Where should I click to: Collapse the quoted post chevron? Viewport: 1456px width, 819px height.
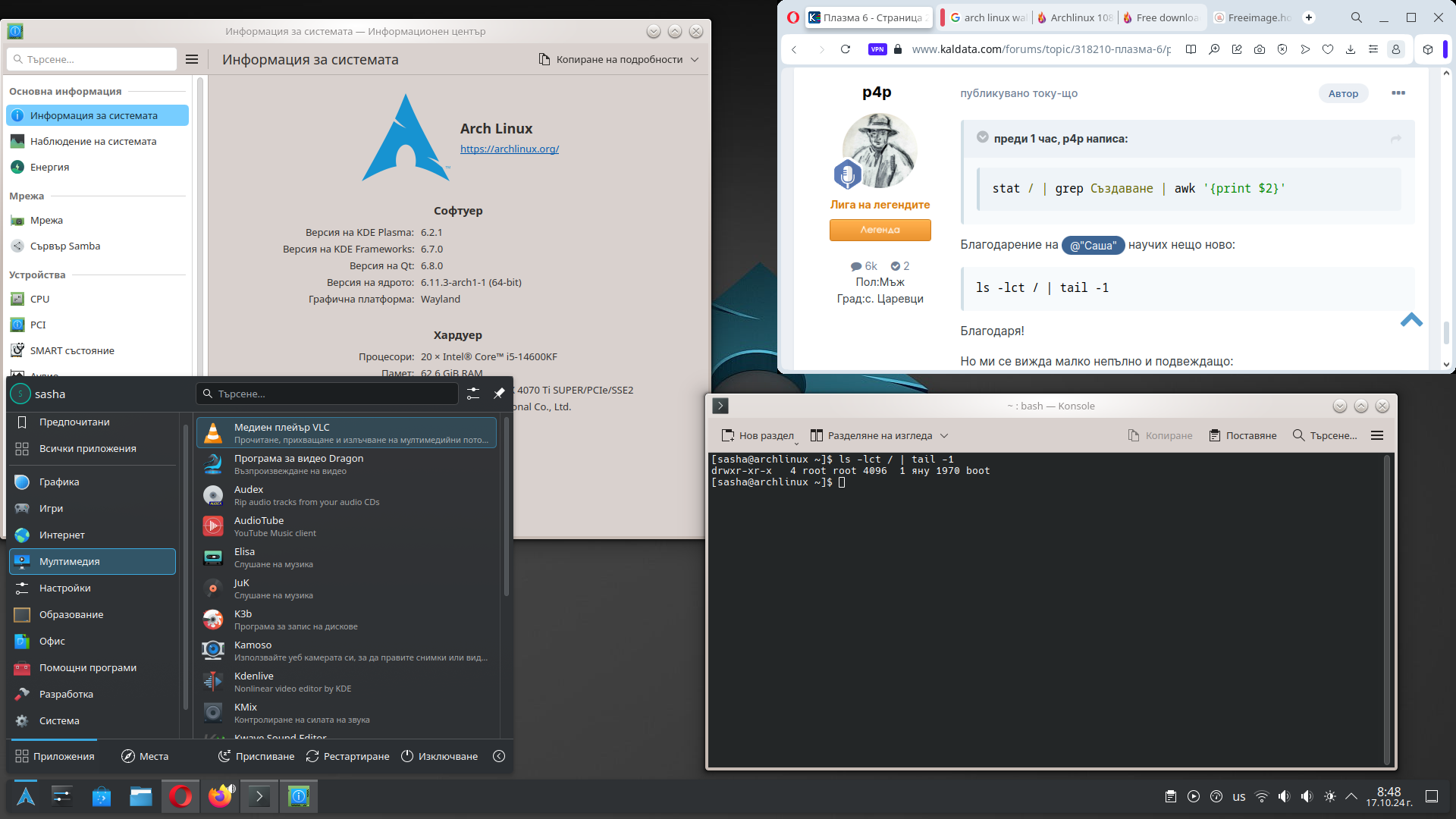pyautogui.click(x=983, y=137)
